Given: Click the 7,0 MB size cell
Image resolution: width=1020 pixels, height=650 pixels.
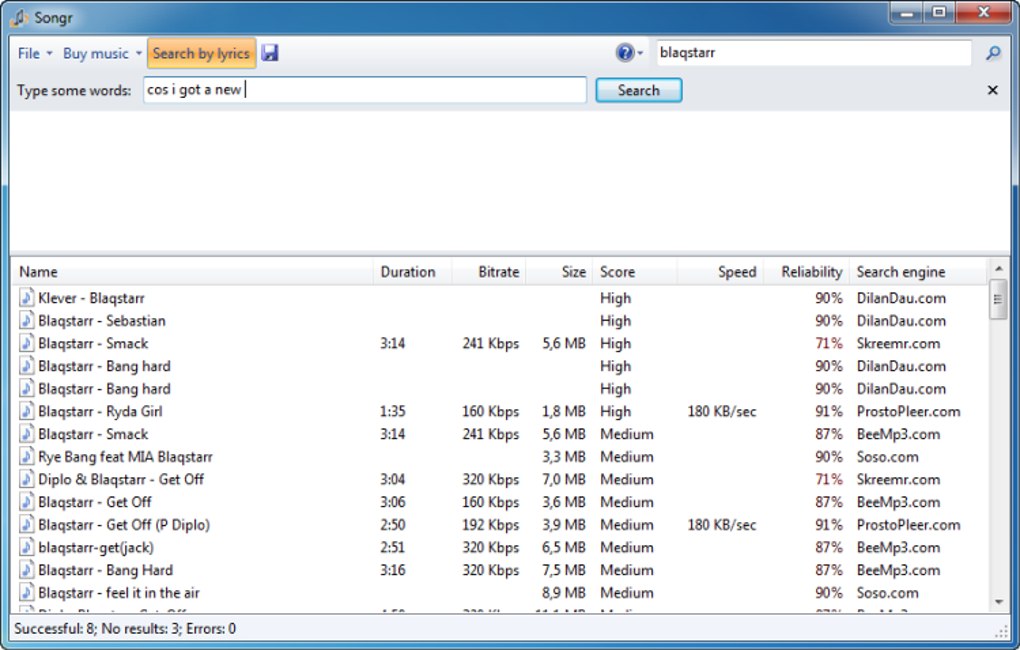Looking at the screenshot, I should (x=564, y=480).
